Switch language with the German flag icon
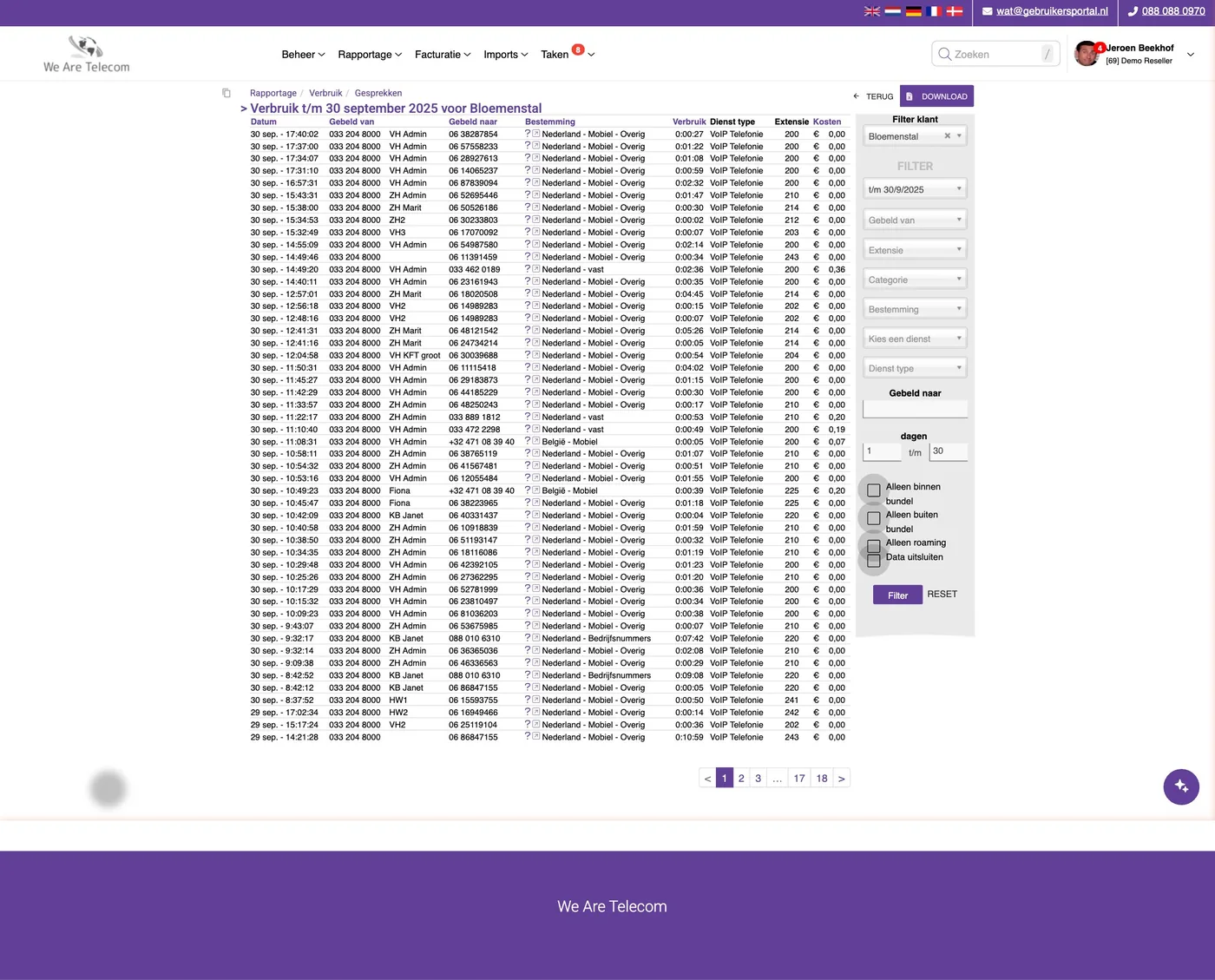Screen dimensions: 1215x980 [x=914, y=11]
